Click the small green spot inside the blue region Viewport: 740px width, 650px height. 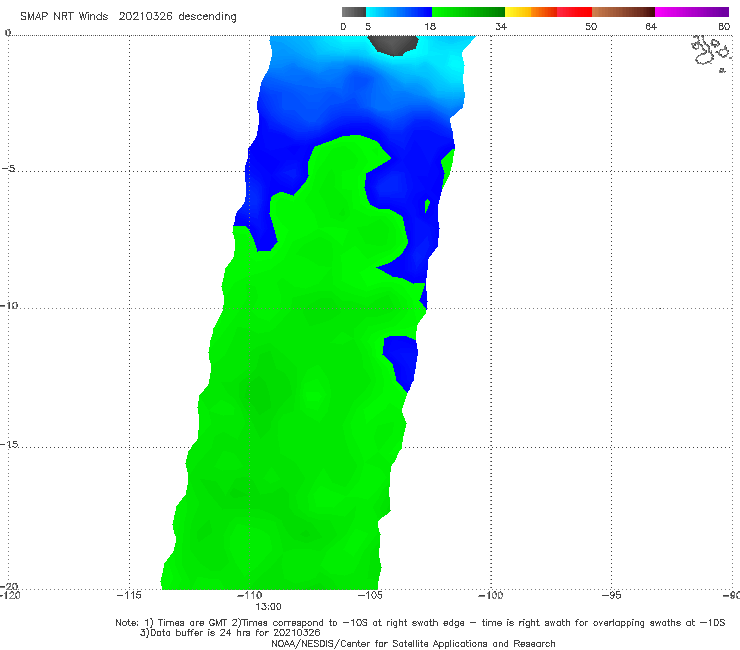point(427,206)
